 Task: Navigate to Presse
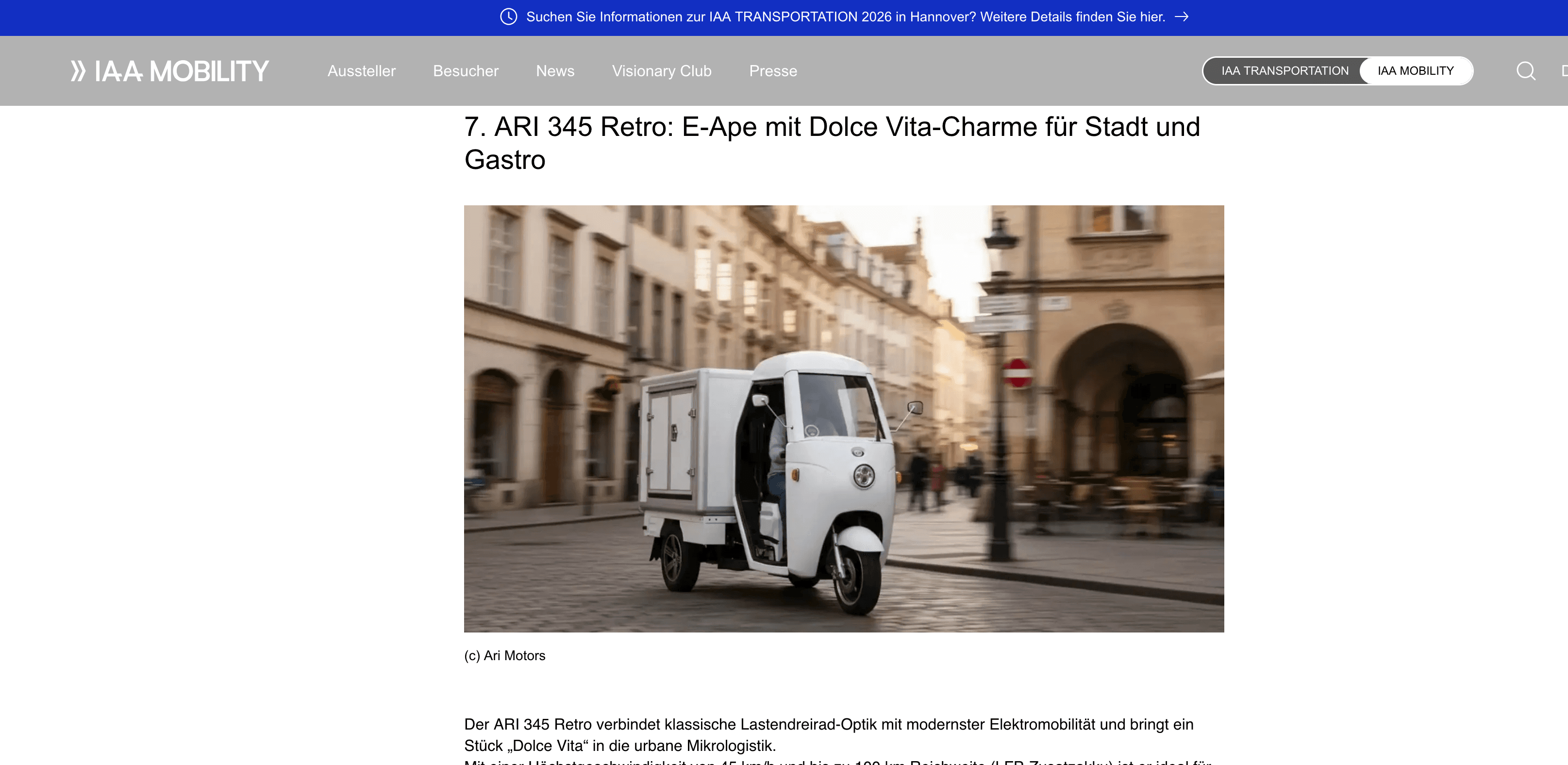pos(773,70)
